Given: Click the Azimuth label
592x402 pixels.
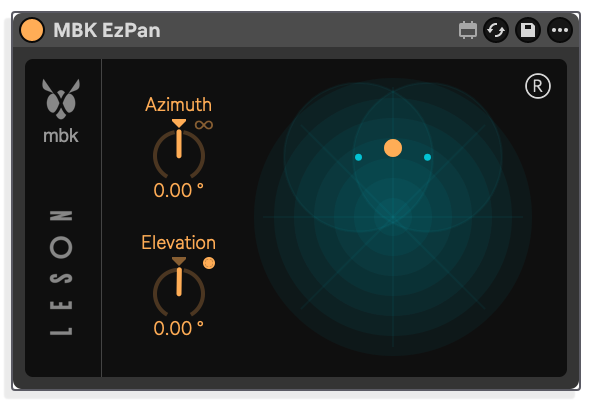Looking at the screenshot, I should pos(179,105).
